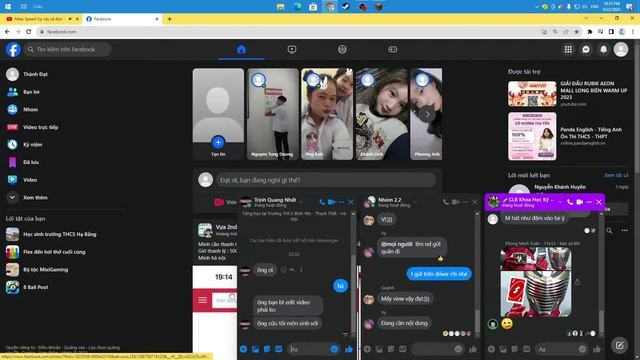Viewport: 640px width, 360px height.
Task: Click the 'Tạo tin' create story card
Action: point(218,114)
